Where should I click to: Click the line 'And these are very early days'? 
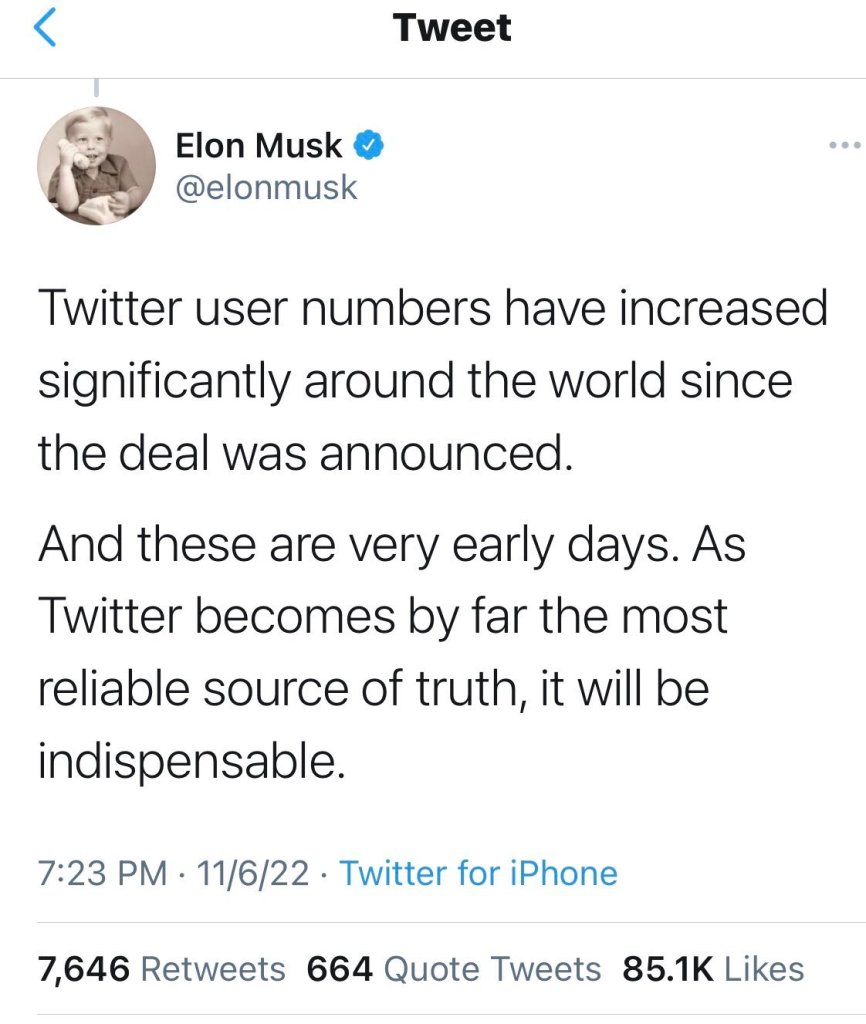pyautogui.click(x=391, y=547)
